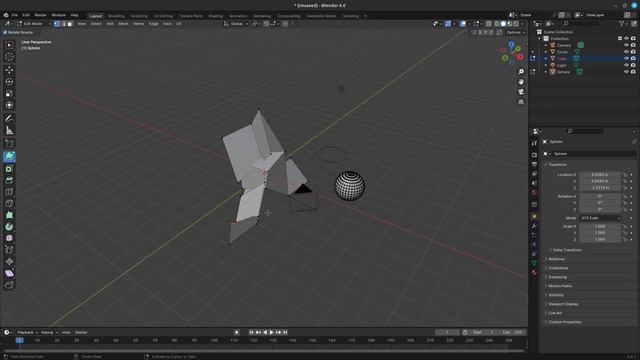Switch to the Modeling workspace tab

[x=116, y=16]
